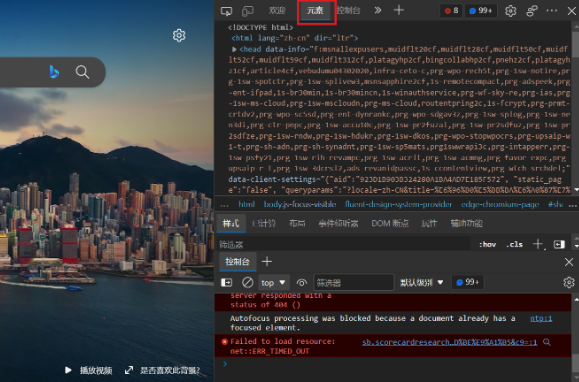Select the <!DOCTYPE html> line
The width and height of the screenshot is (579, 382).
pos(261,27)
